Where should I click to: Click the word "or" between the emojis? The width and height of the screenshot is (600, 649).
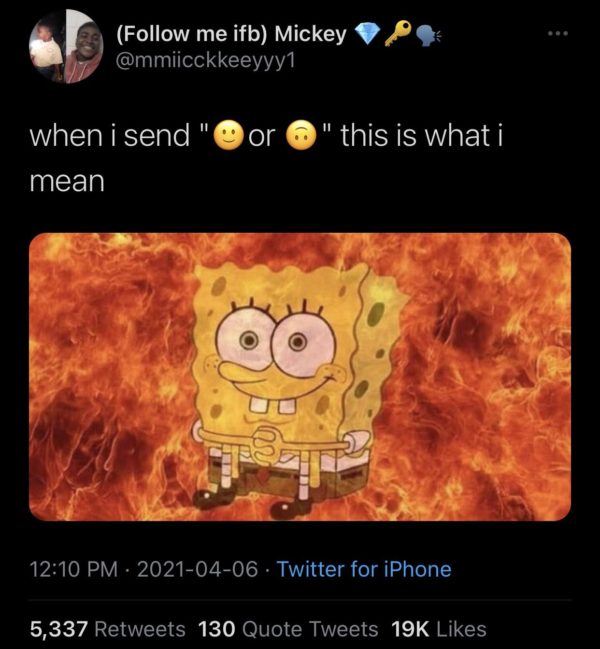(261, 136)
